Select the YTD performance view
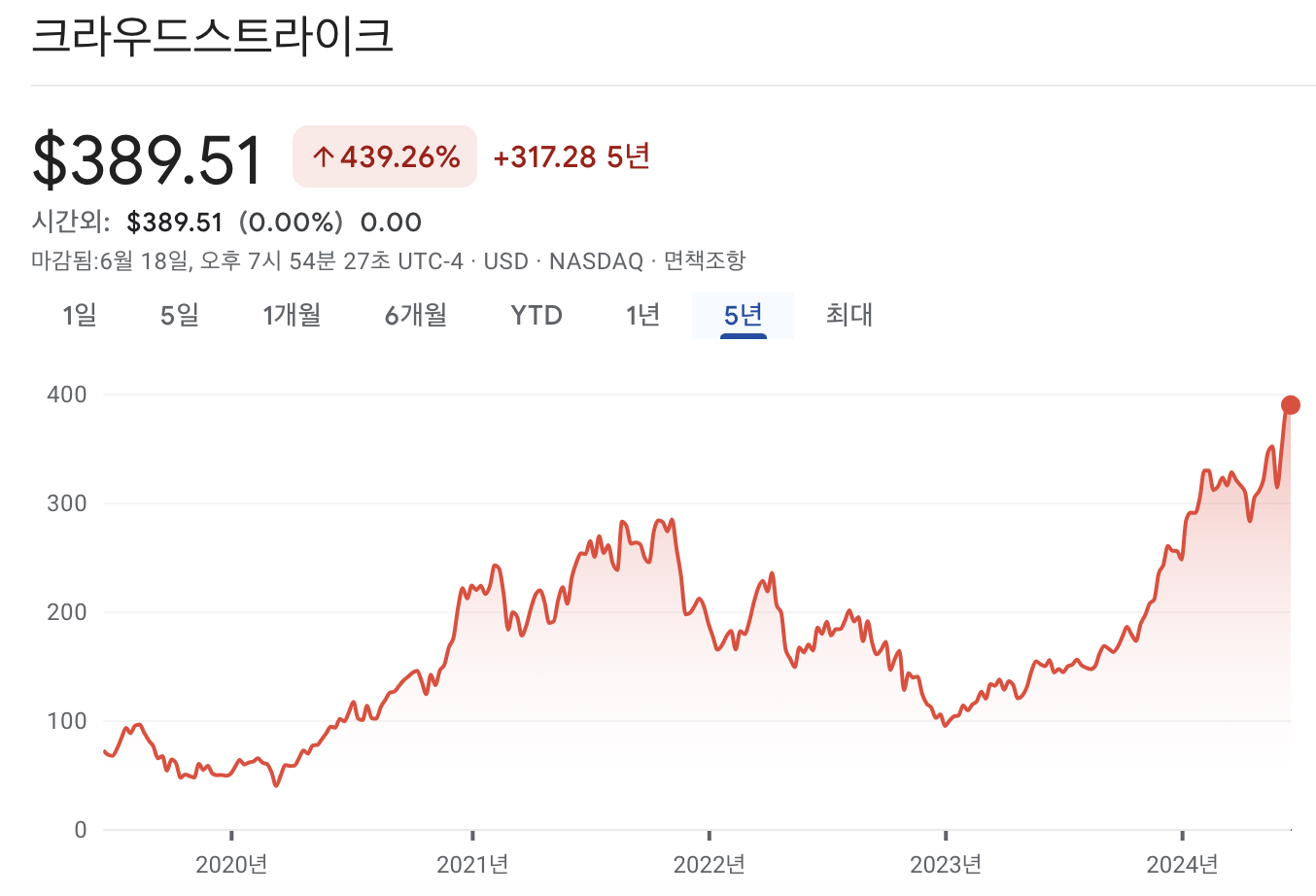Viewport: 1316px width, 896px height. coord(536,315)
